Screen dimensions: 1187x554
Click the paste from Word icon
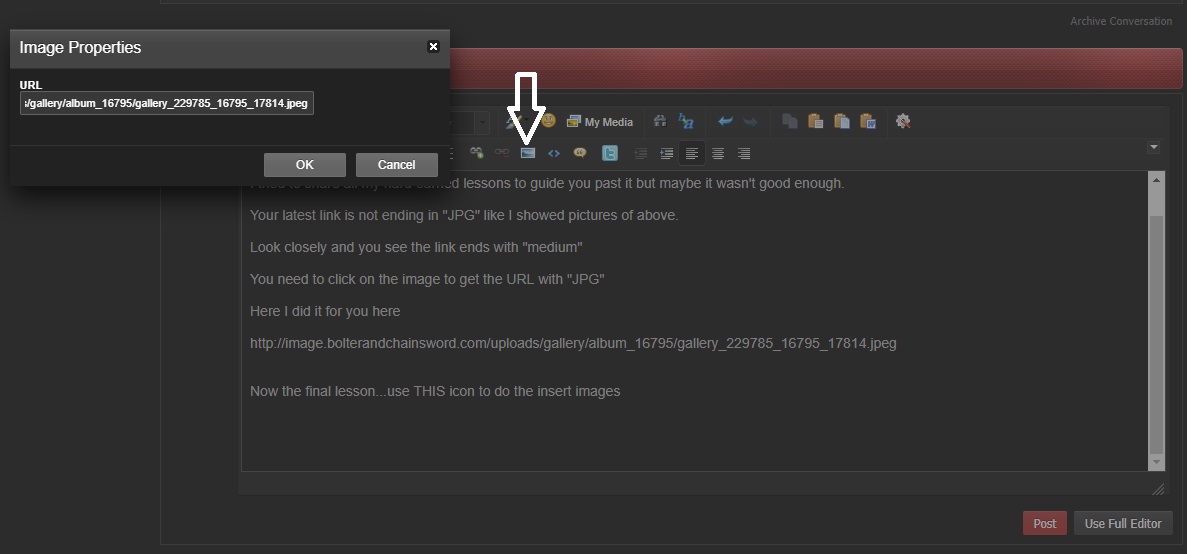click(868, 121)
